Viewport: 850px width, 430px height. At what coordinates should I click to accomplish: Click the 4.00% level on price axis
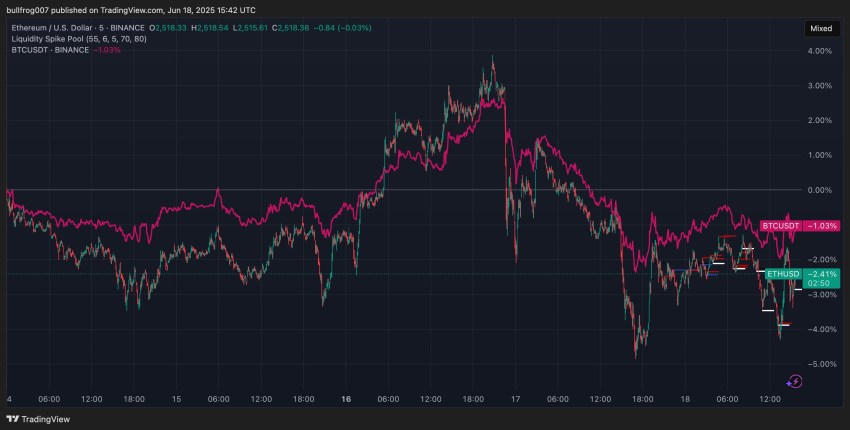(x=819, y=52)
